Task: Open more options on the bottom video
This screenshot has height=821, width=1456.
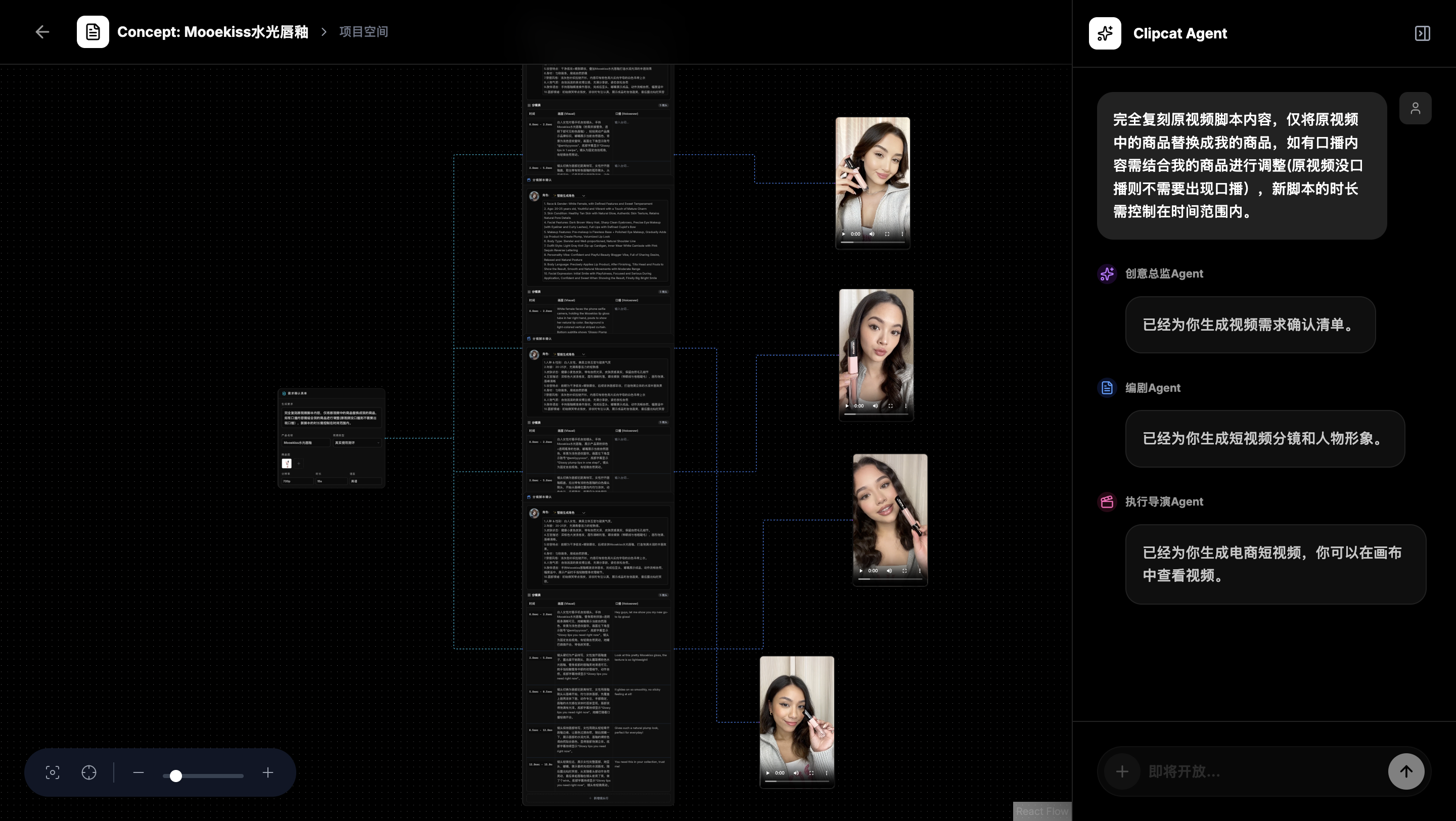Action: (x=827, y=773)
